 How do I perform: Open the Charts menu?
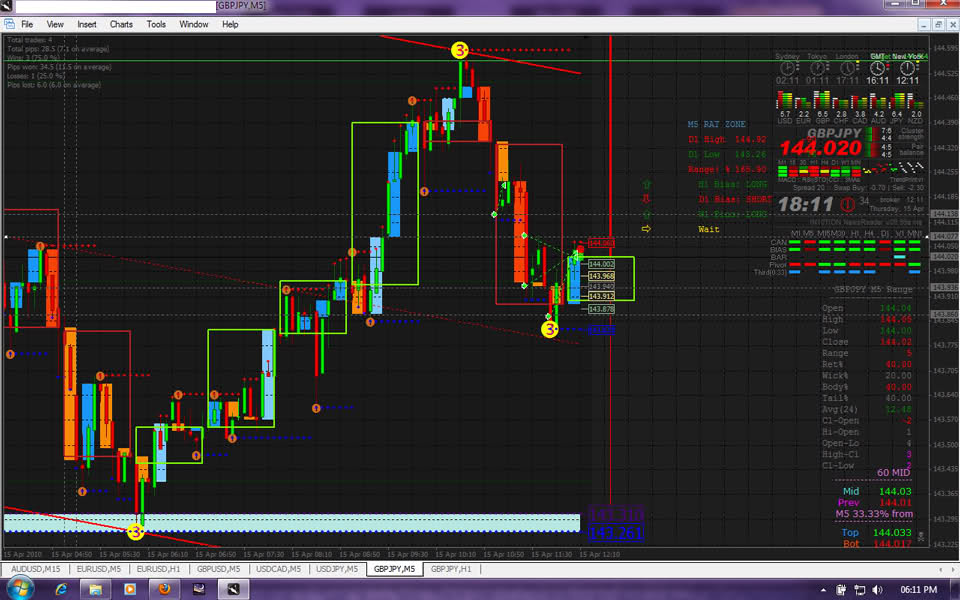(121, 24)
